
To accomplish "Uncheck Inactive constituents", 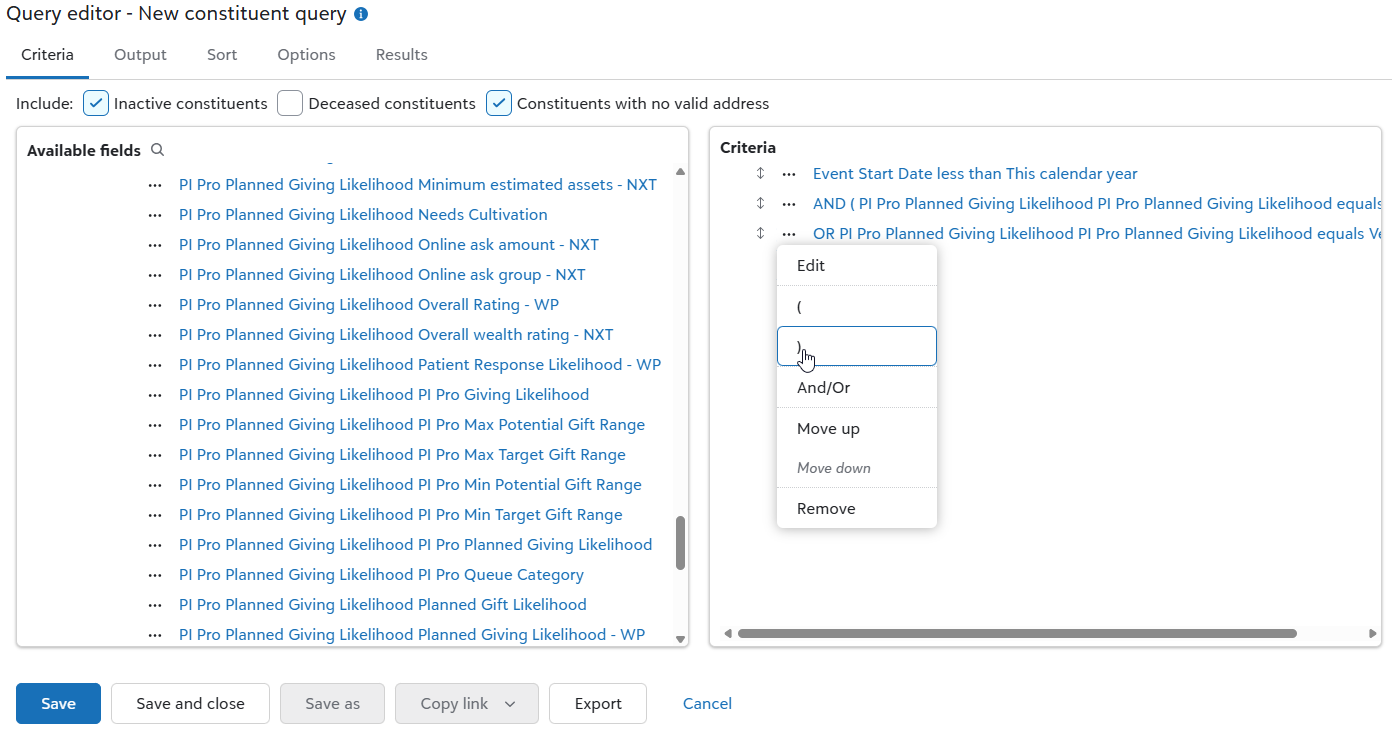I will 95,102.
